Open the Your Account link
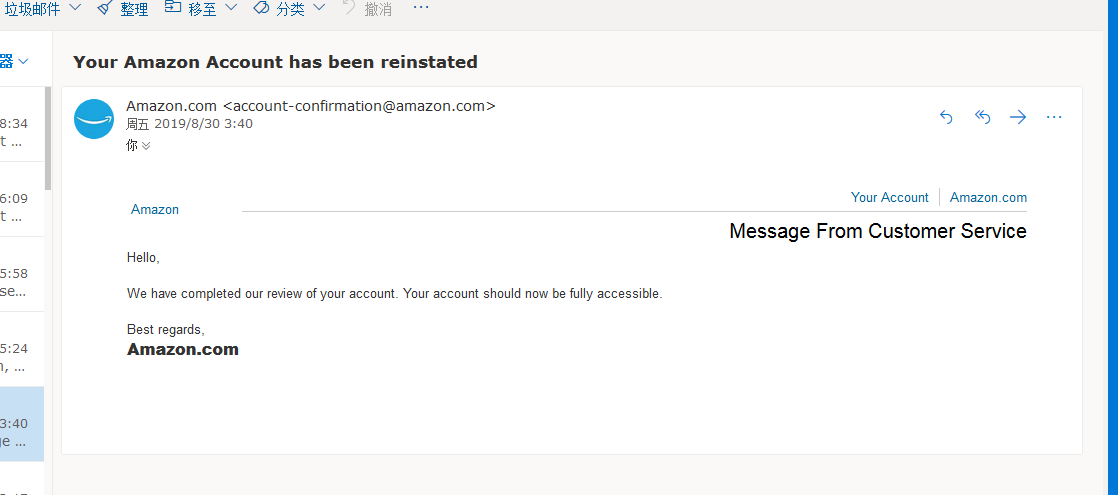 pyautogui.click(x=889, y=198)
